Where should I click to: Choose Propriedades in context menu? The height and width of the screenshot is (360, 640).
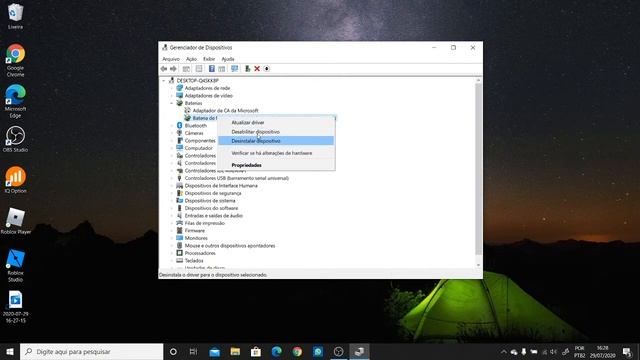click(x=276, y=165)
